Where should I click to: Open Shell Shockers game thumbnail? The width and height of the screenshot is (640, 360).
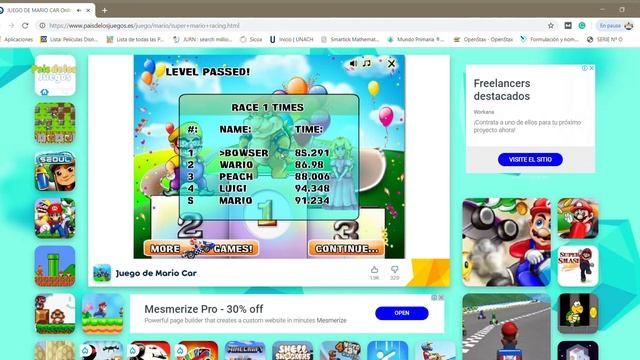click(293, 351)
